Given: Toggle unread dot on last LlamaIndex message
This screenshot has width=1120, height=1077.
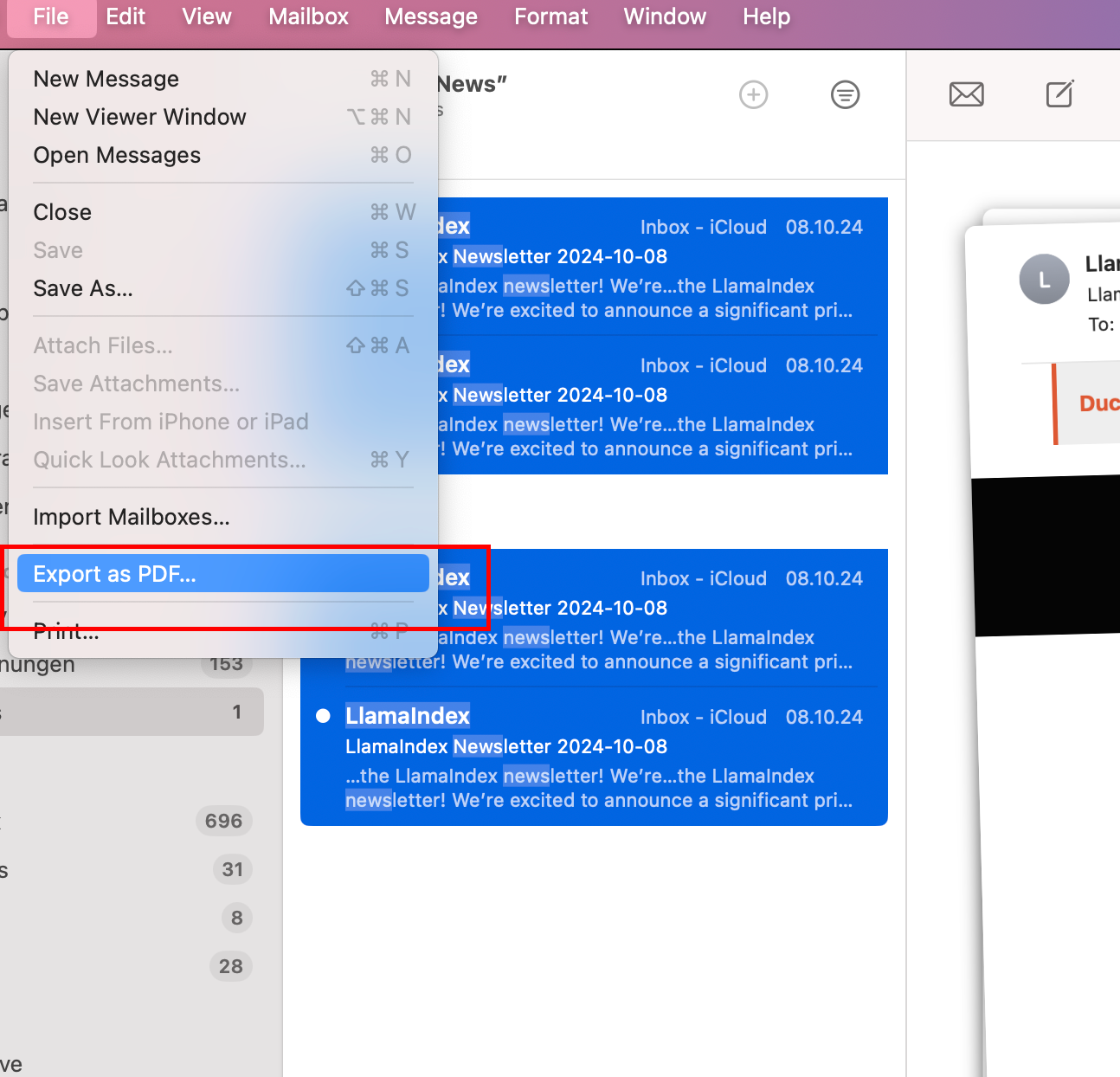Looking at the screenshot, I should [x=323, y=715].
